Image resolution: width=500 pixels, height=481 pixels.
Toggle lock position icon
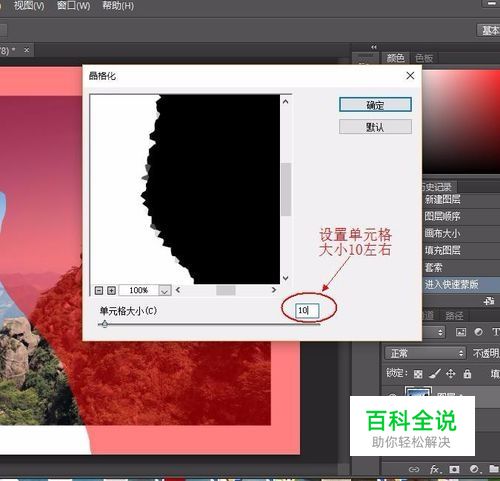451,374
